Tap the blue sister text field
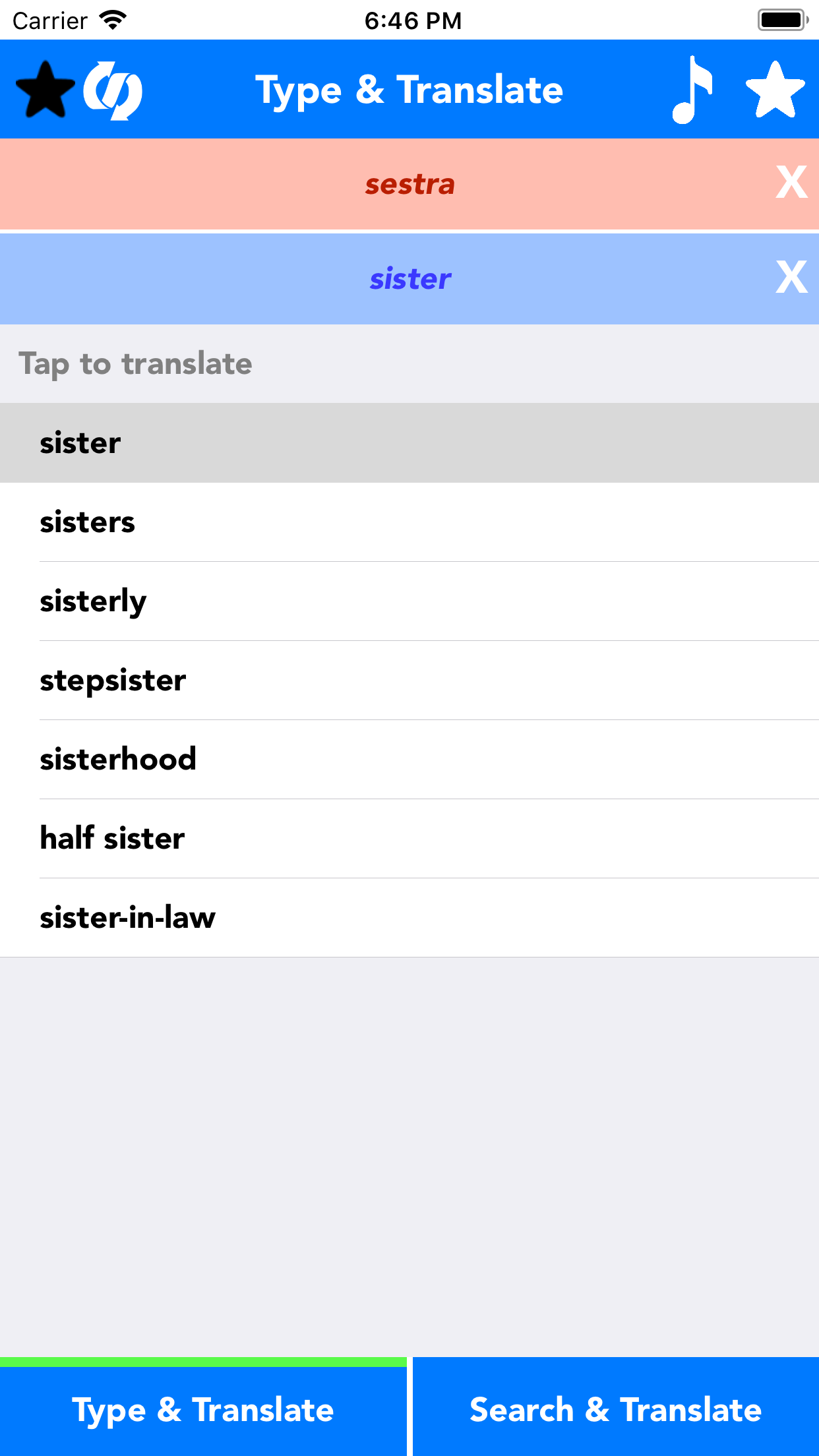 pyautogui.click(x=410, y=279)
